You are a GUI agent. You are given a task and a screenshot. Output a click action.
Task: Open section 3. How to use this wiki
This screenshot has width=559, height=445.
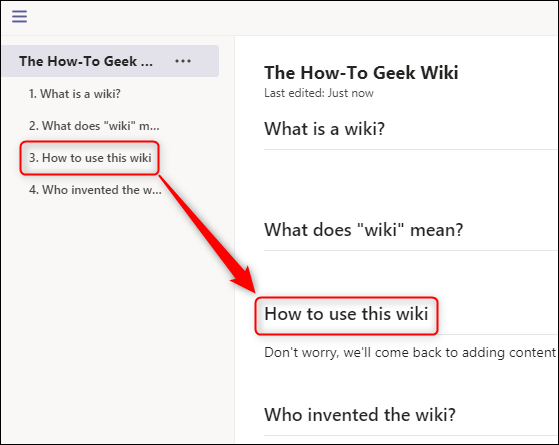(90, 158)
